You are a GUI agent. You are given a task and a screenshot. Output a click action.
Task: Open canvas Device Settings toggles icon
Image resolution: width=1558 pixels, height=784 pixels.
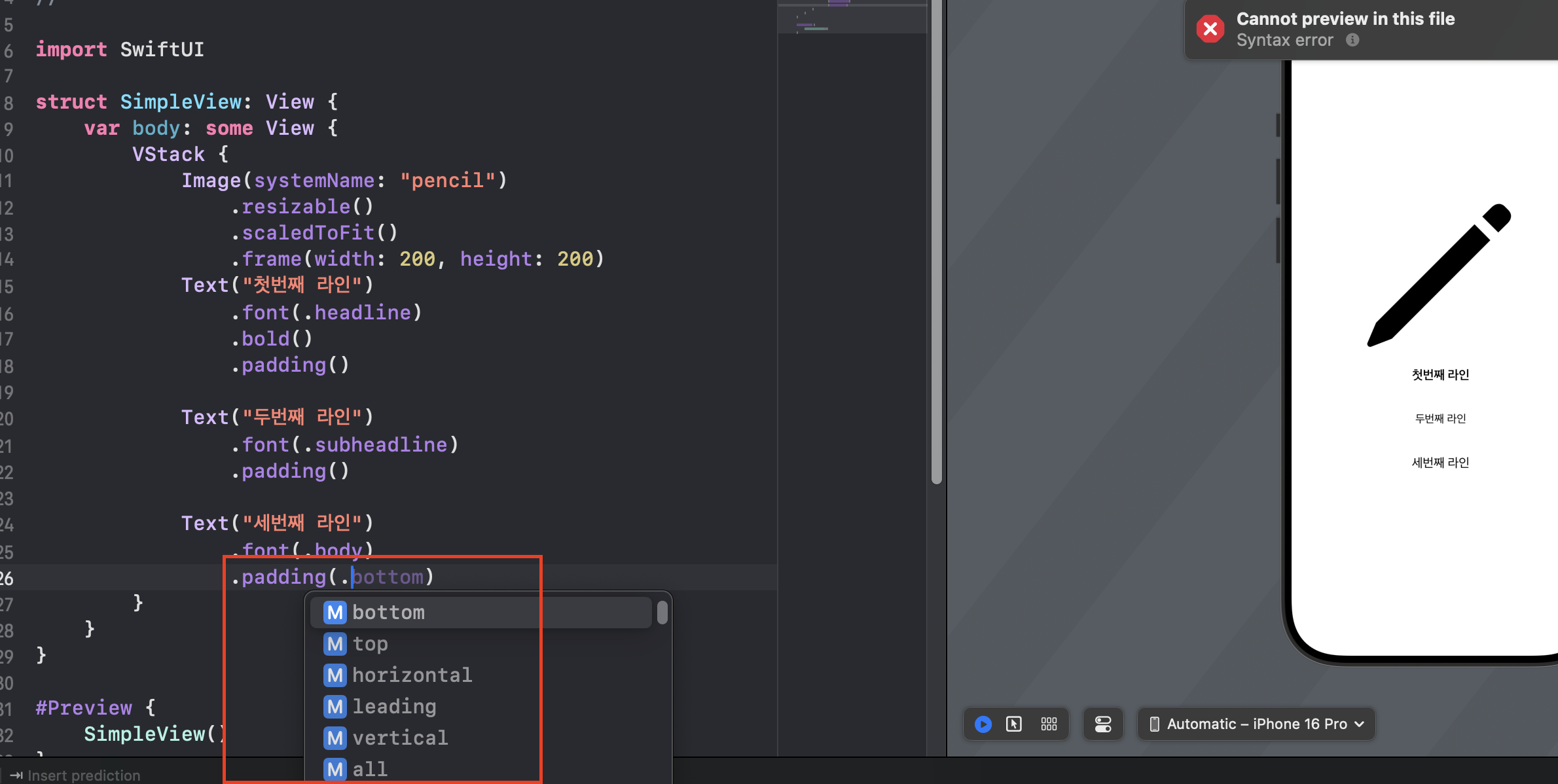(x=1103, y=724)
